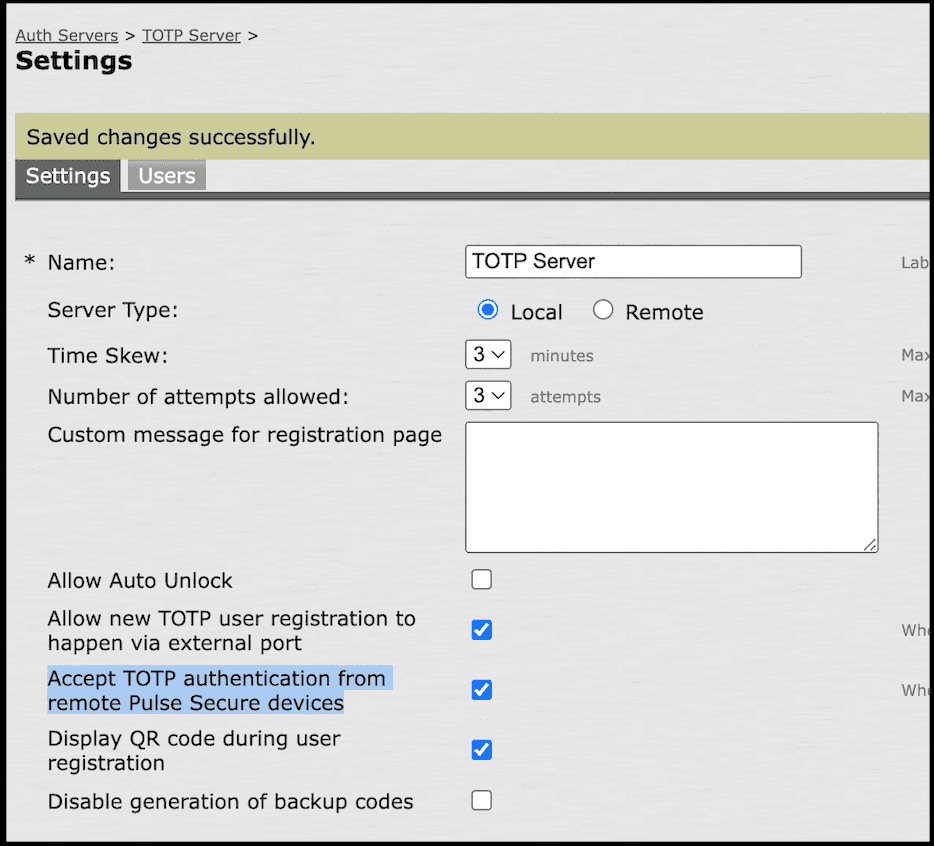Check Disable generation of backup codes
This screenshot has height=846, width=934.
[481, 800]
